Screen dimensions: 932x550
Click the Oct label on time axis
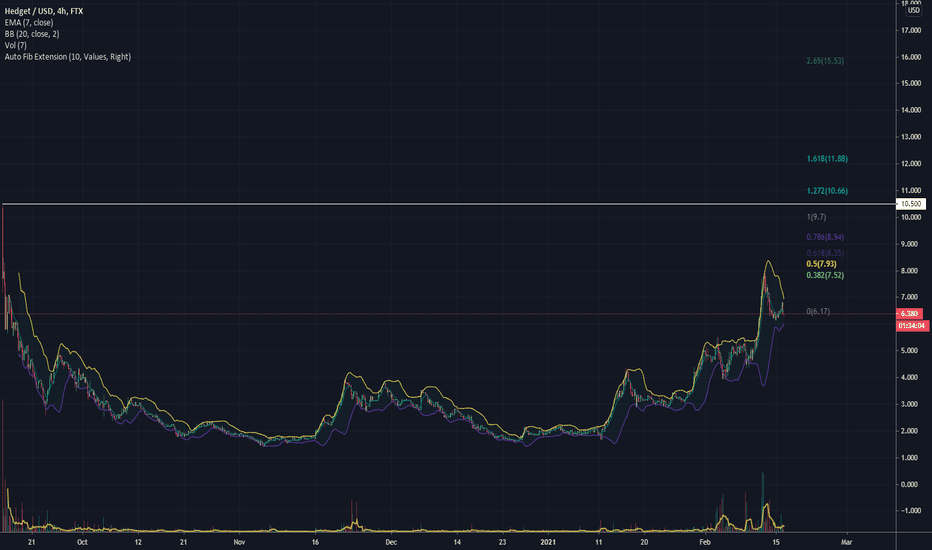pos(82,542)
